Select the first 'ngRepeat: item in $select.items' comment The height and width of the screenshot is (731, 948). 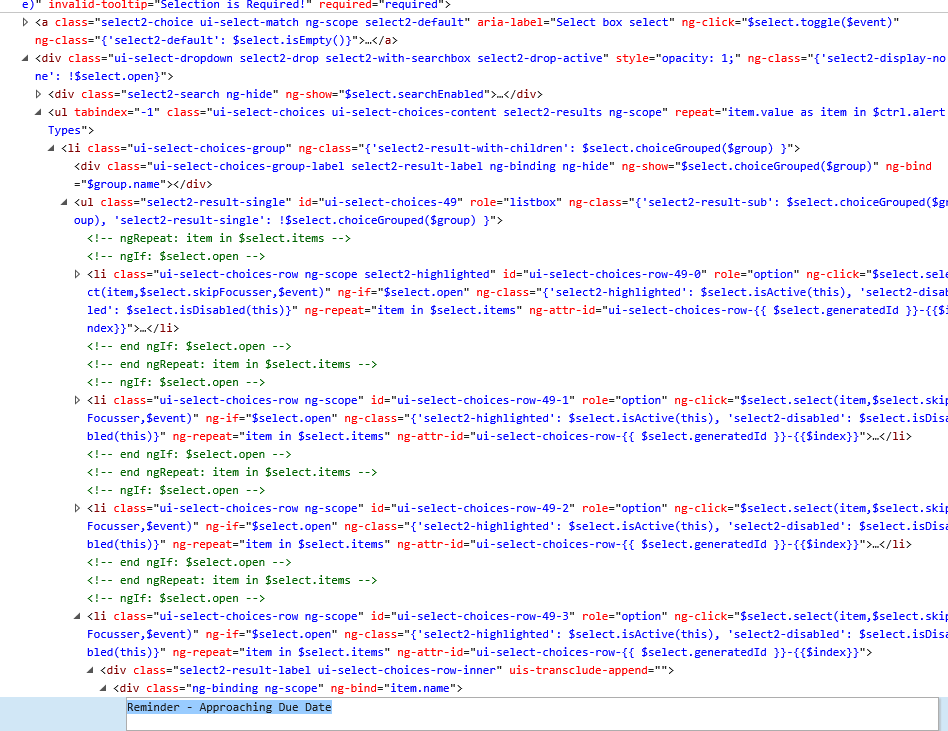tap(219, 238)
